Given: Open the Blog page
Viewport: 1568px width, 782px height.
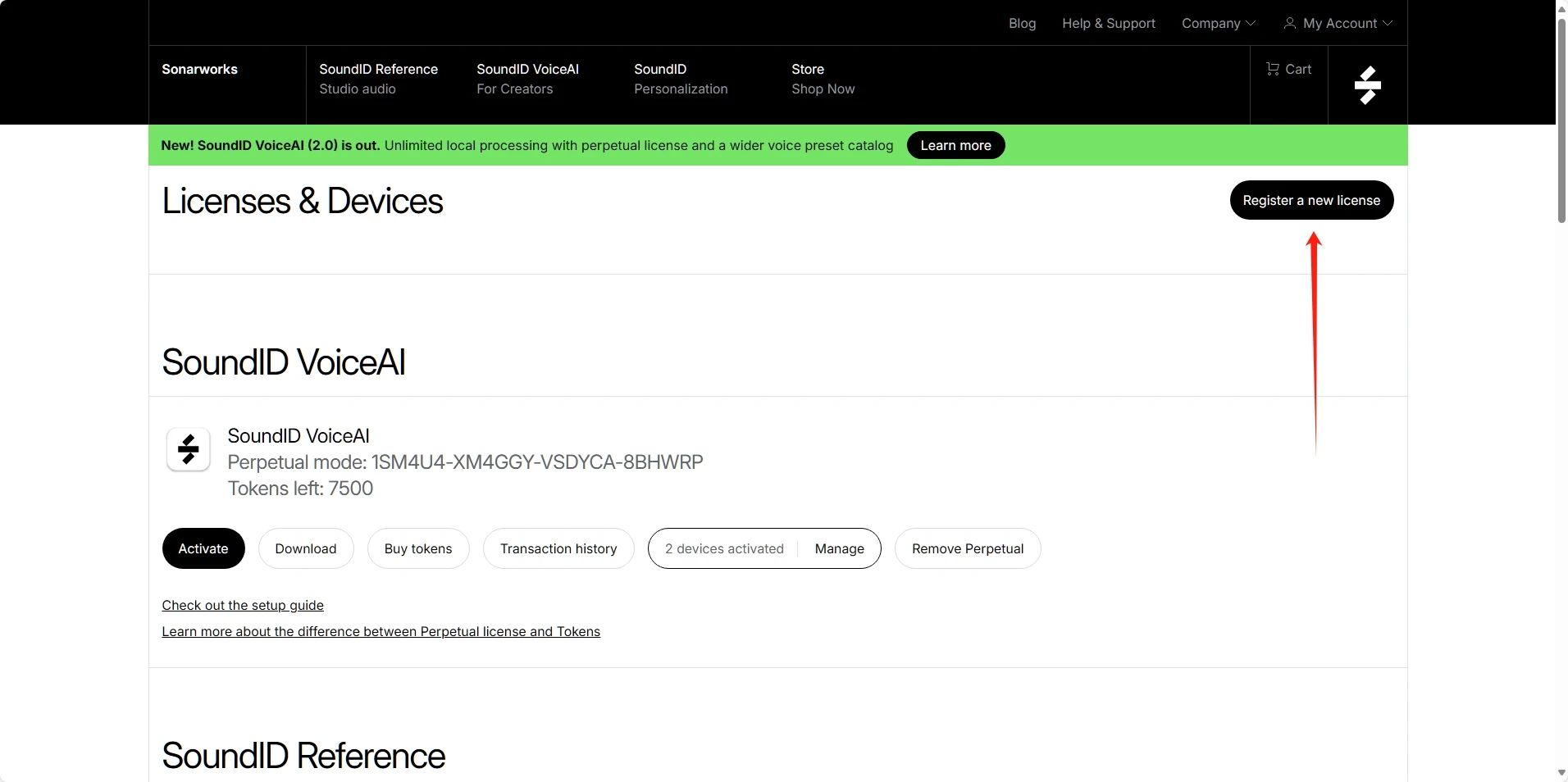Looking at the screenshot, I should 1022,24.
